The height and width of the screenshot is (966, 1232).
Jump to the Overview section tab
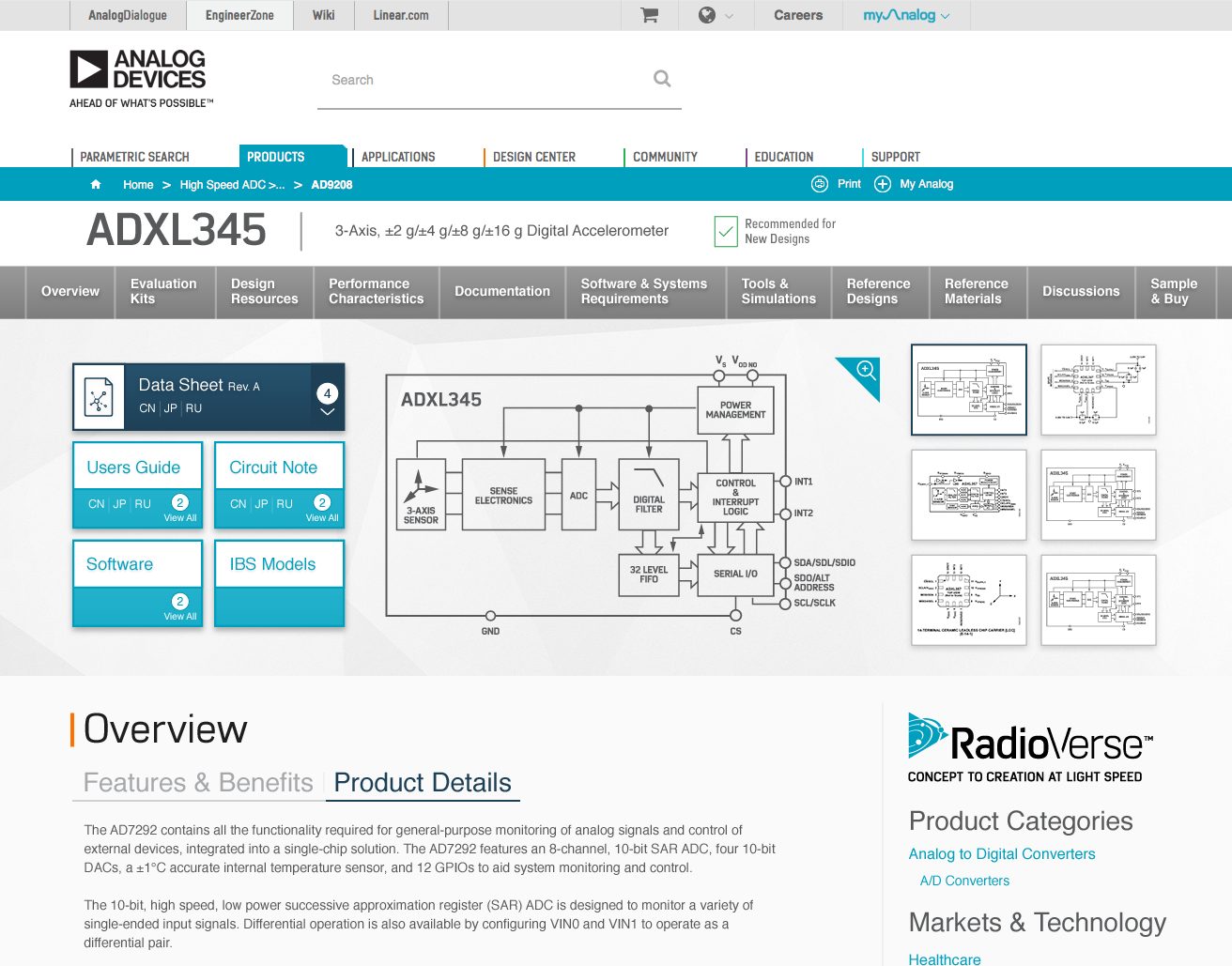(70, 292)
